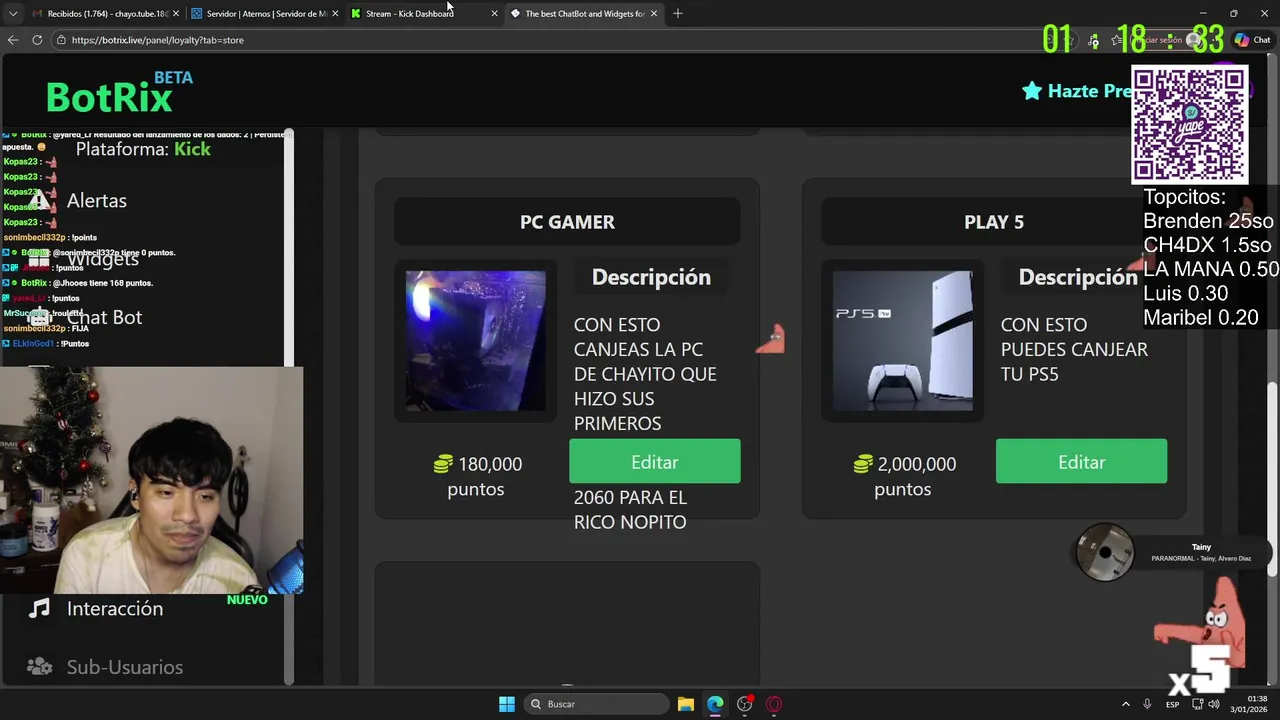1280x720 pixels.
Task: Click the PLAY 5 card title
Action: pos(994,222)
